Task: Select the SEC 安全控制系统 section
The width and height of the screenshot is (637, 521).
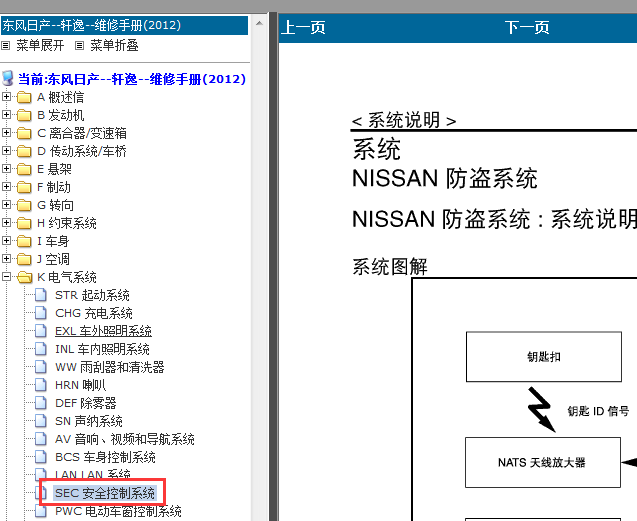Action: (105, 493)
